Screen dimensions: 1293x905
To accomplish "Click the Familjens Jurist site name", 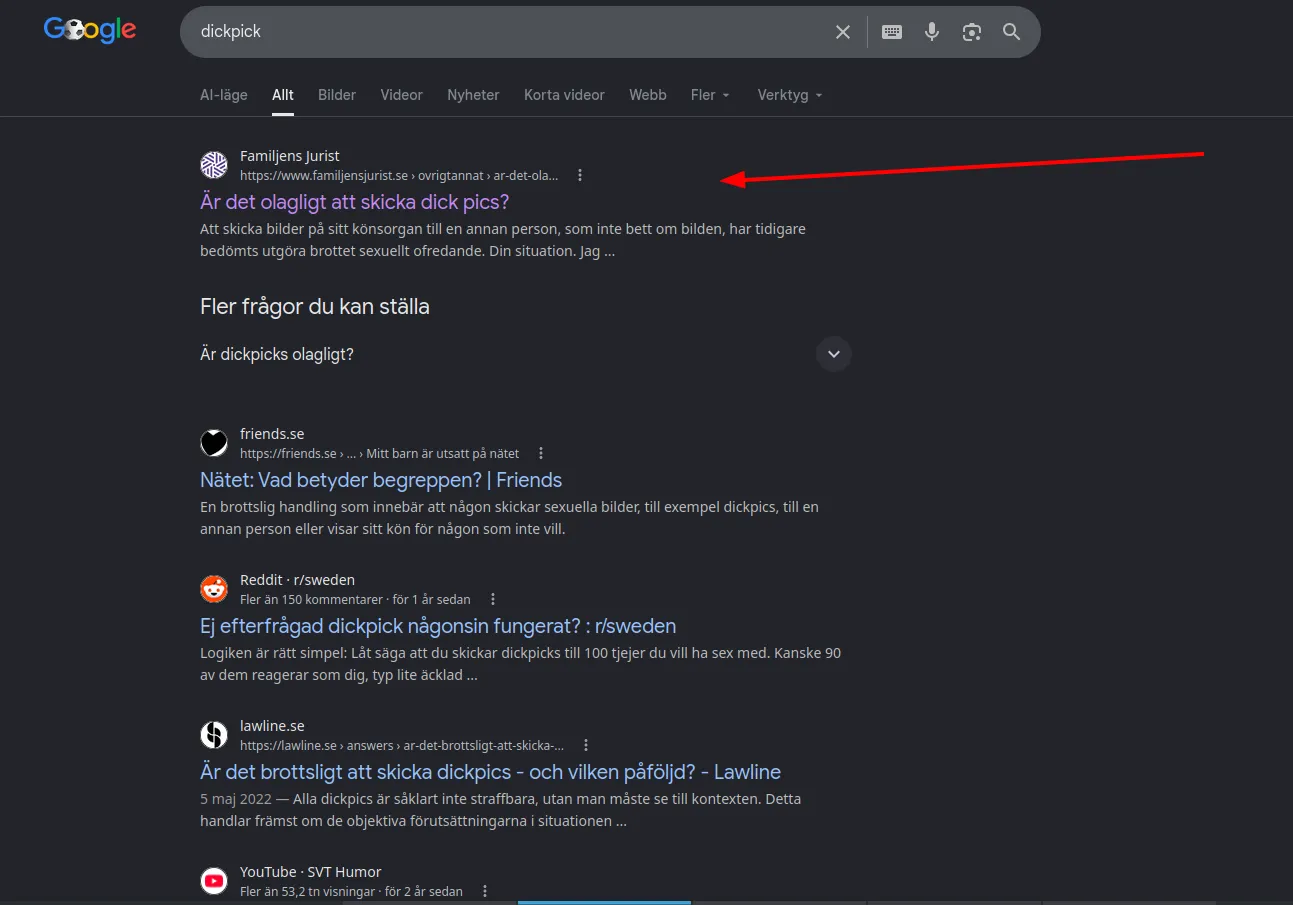I will pyautogui.click(x=290, y=156).
